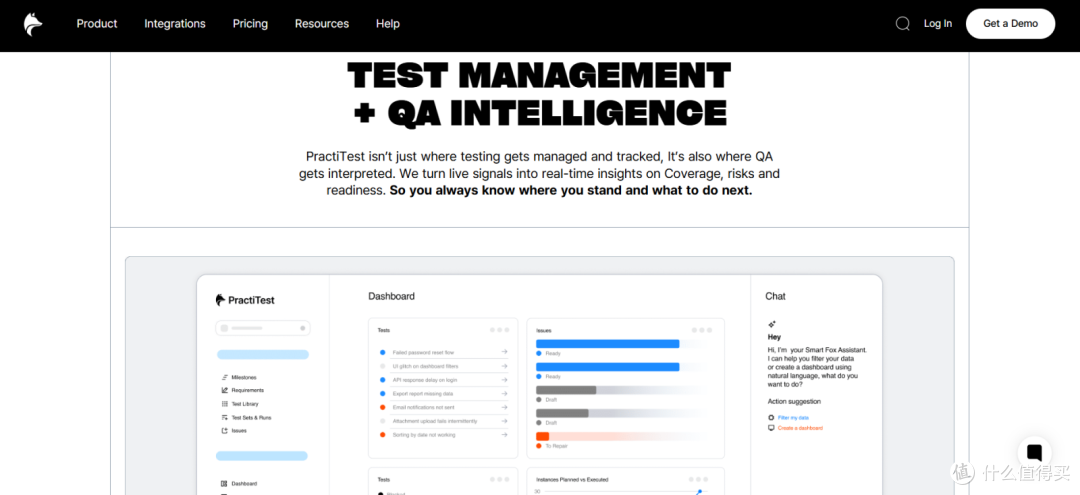This screenshot has height=495, width=1080.
Task: Select the Issues label in the sidebar
Action: (x=239, y=431)
